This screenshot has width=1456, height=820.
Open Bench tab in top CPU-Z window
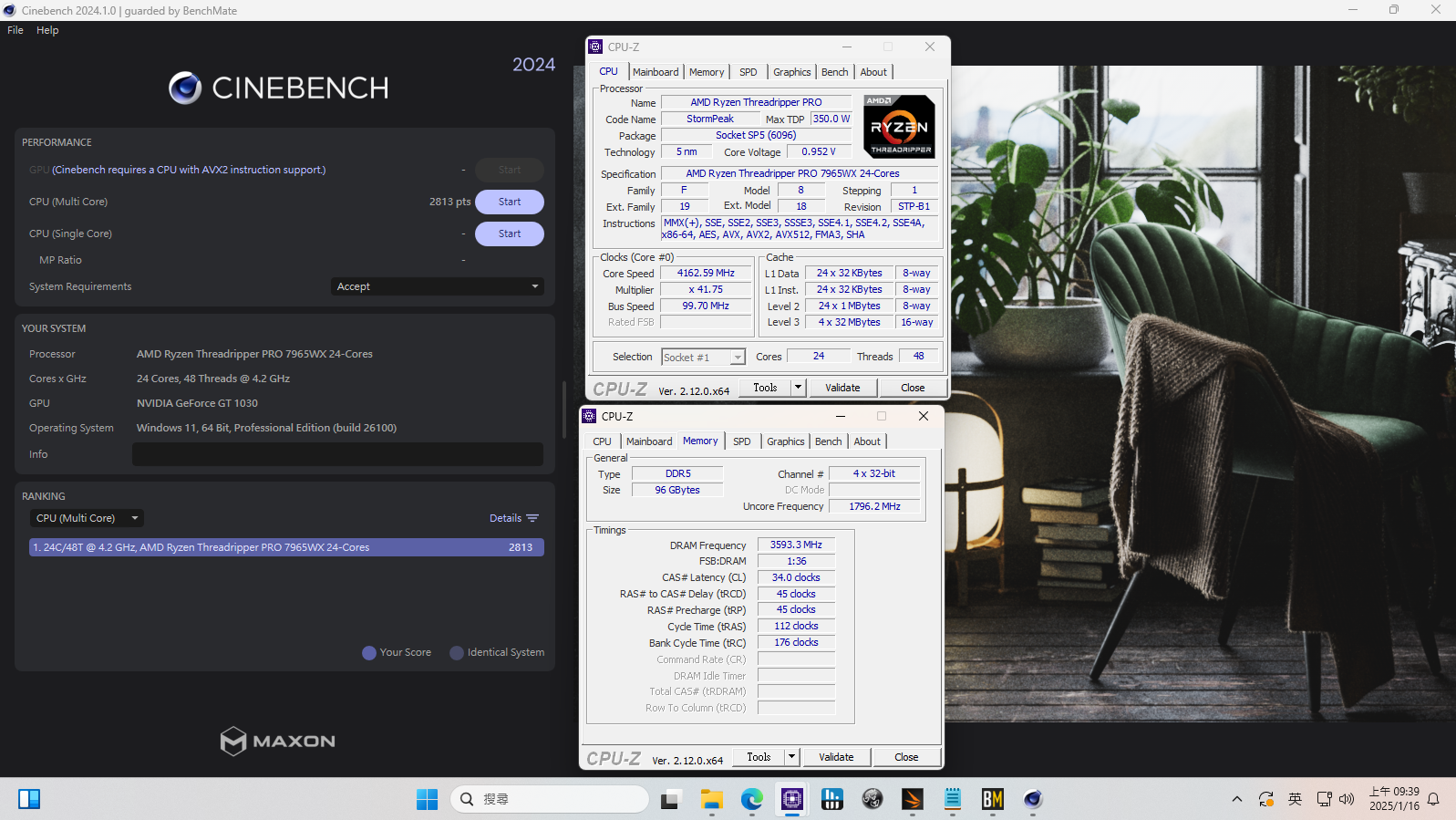tap(834, 72)
